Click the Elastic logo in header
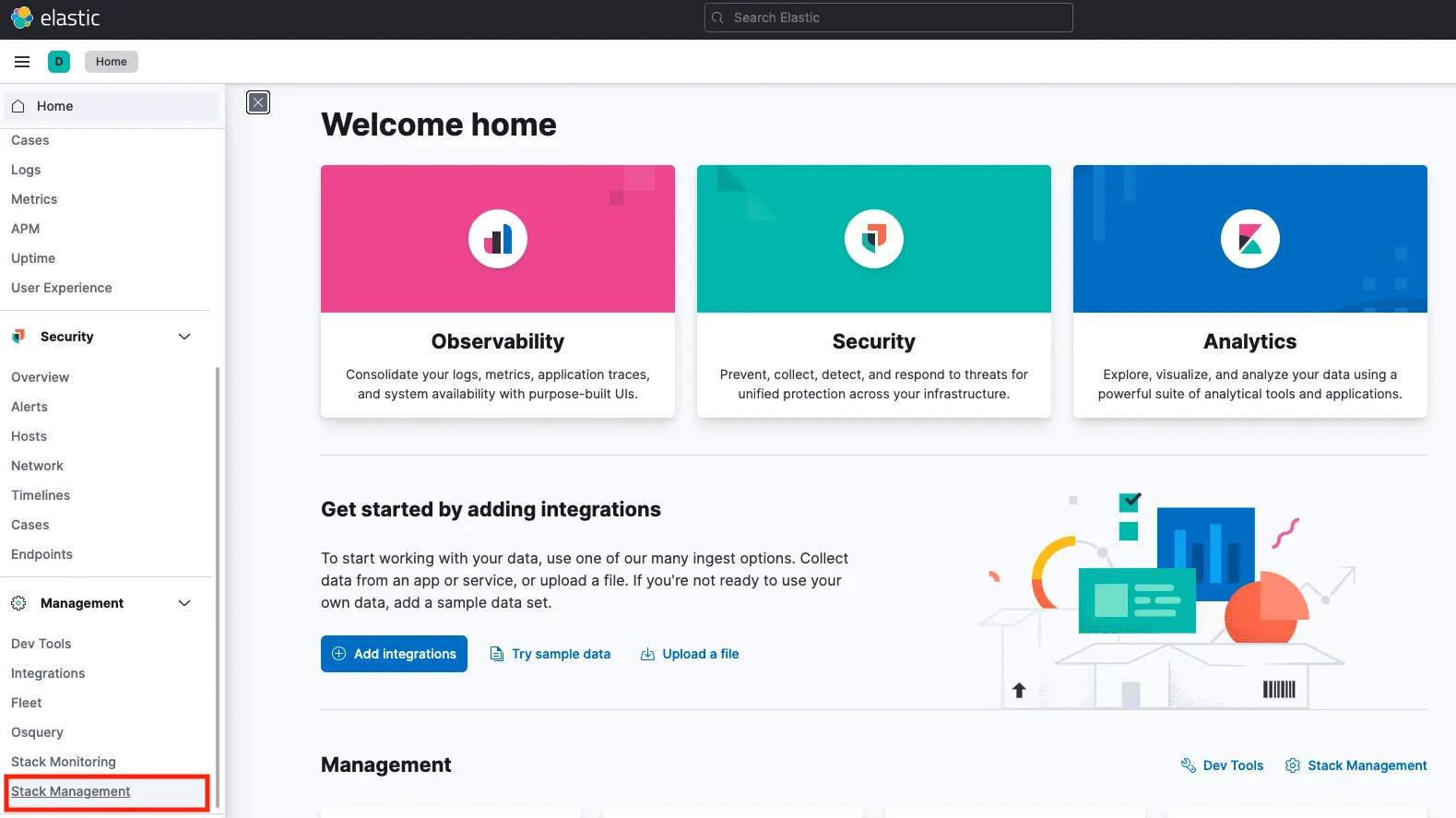 (55, 18)
